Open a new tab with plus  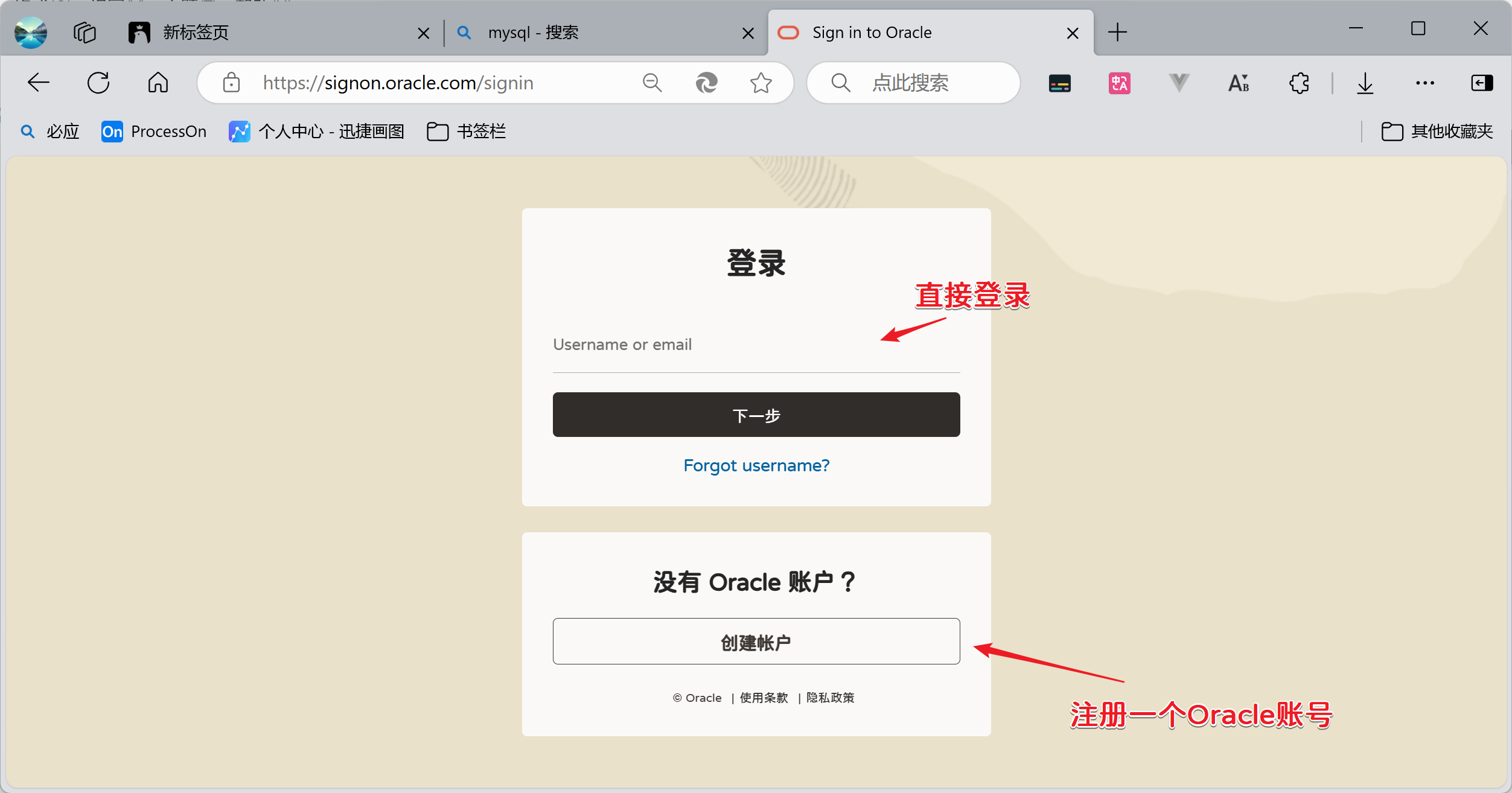click(x=1117, y=33)
